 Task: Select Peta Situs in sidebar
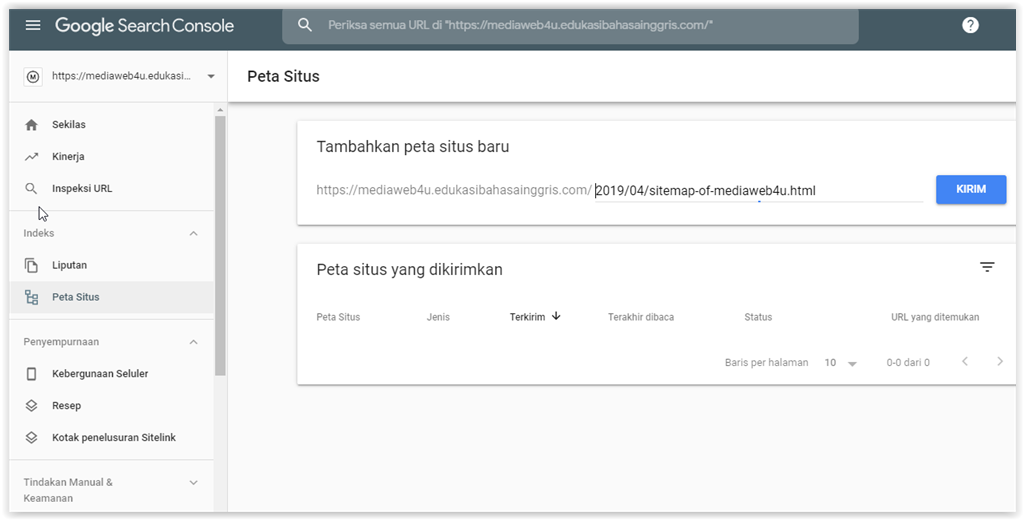[111, 297]
